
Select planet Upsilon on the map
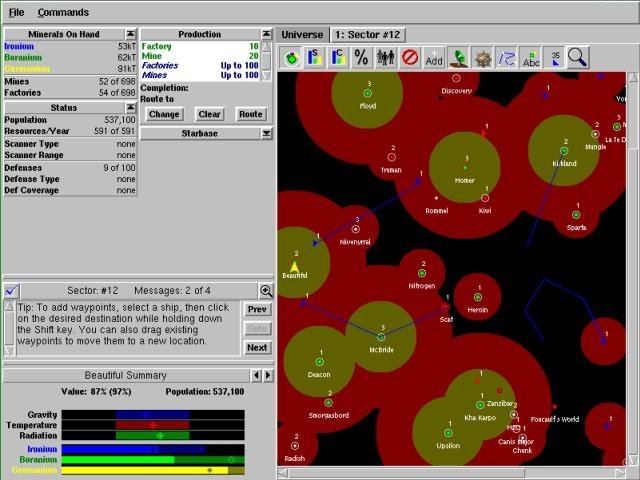pyautogui.click(x=448, y=433)
